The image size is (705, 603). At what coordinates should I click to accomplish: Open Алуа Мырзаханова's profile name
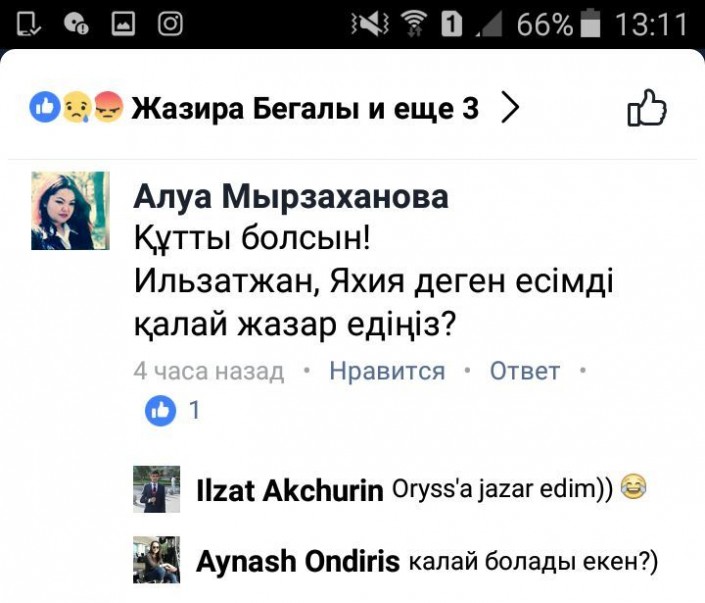click(x=291, y=197)
